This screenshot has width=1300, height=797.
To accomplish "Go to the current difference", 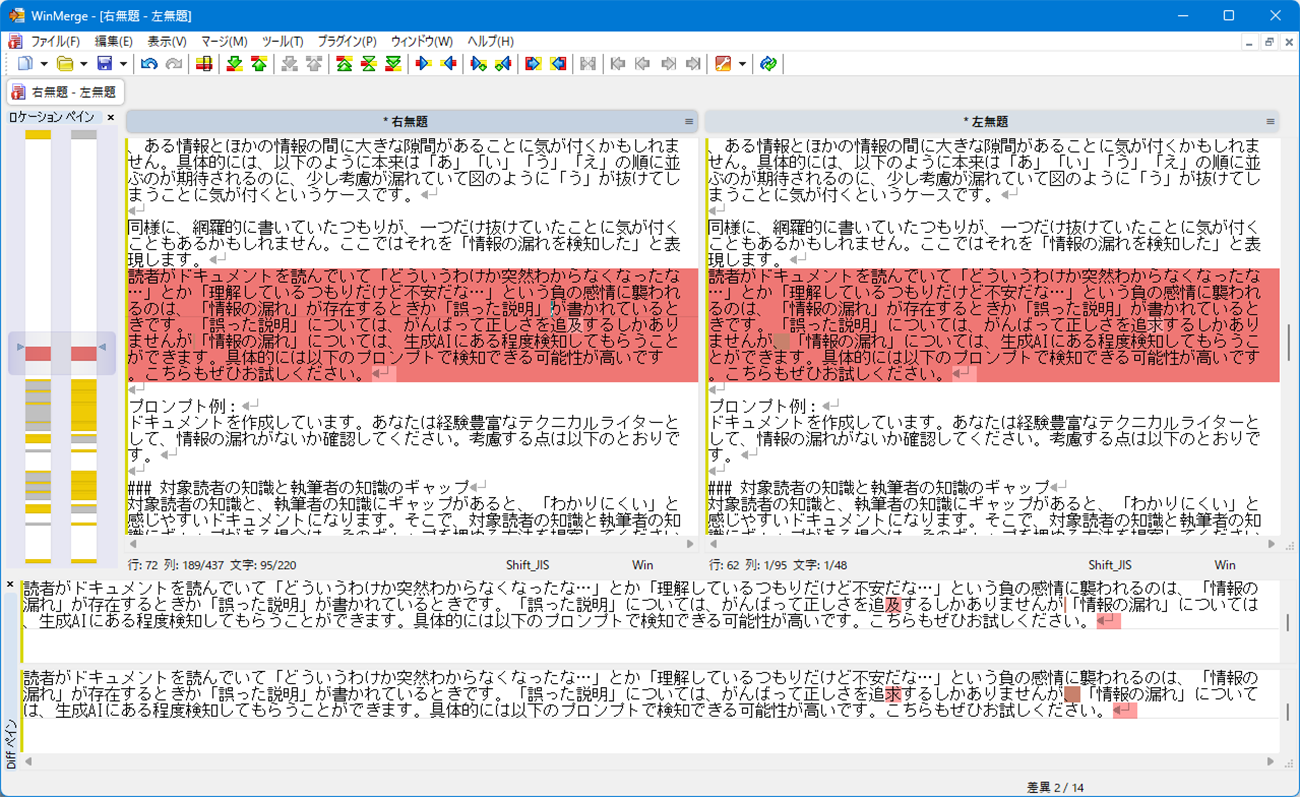I will (x=368, y=64).
